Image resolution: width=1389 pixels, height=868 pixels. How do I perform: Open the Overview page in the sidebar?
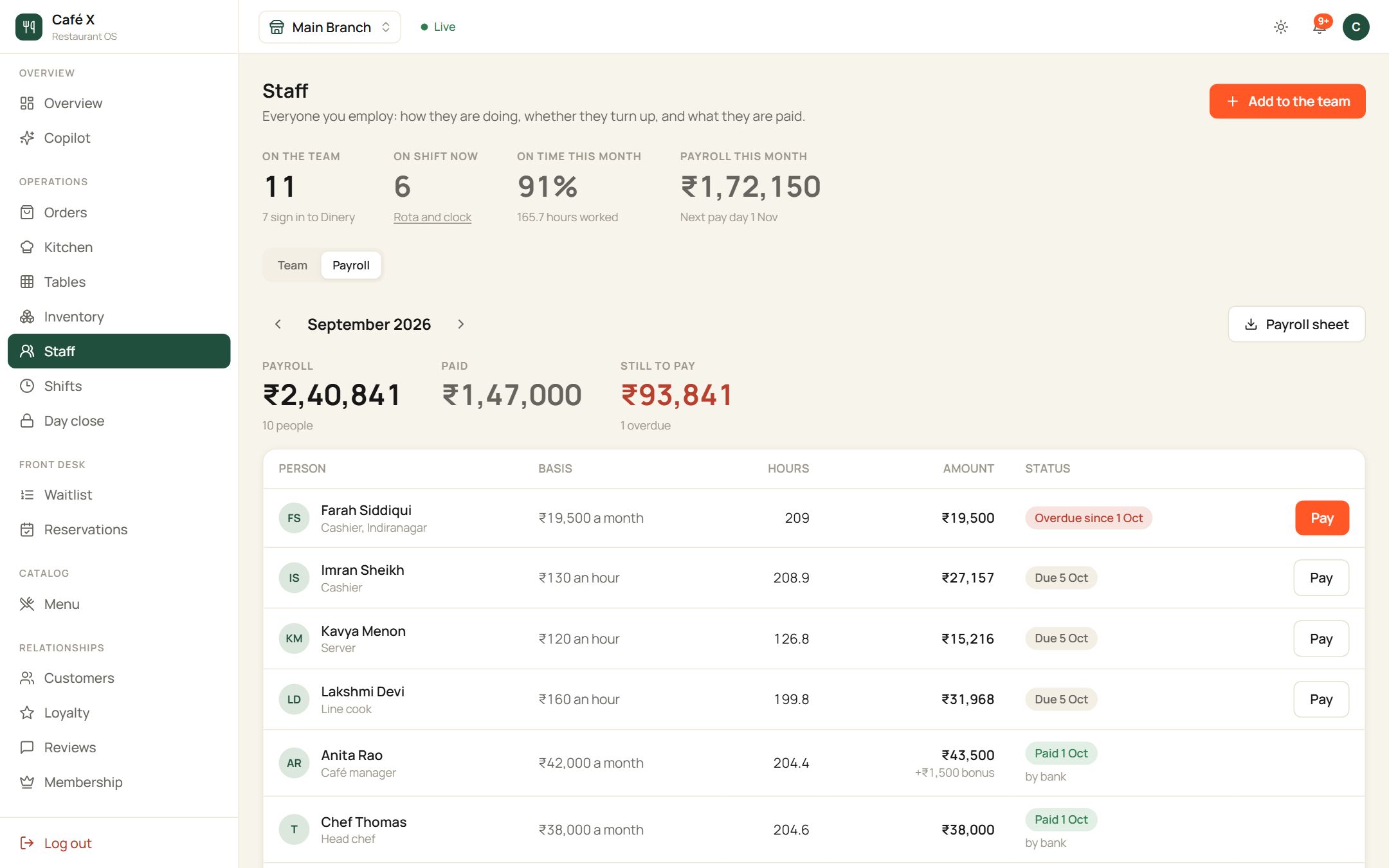point(119,104)
